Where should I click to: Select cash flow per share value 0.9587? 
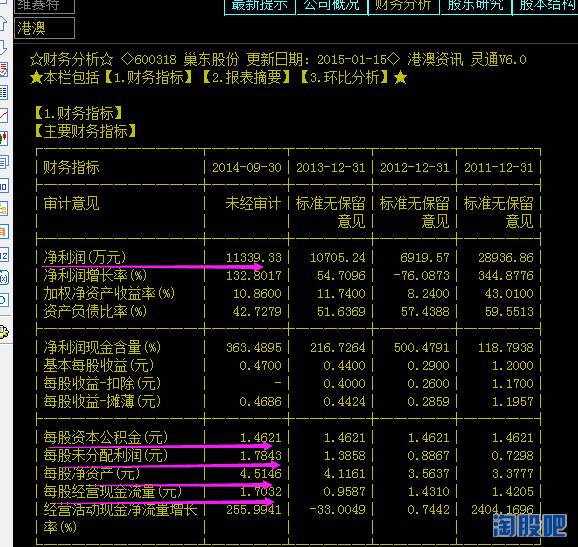pyautogui.click(x=344, y=492)
